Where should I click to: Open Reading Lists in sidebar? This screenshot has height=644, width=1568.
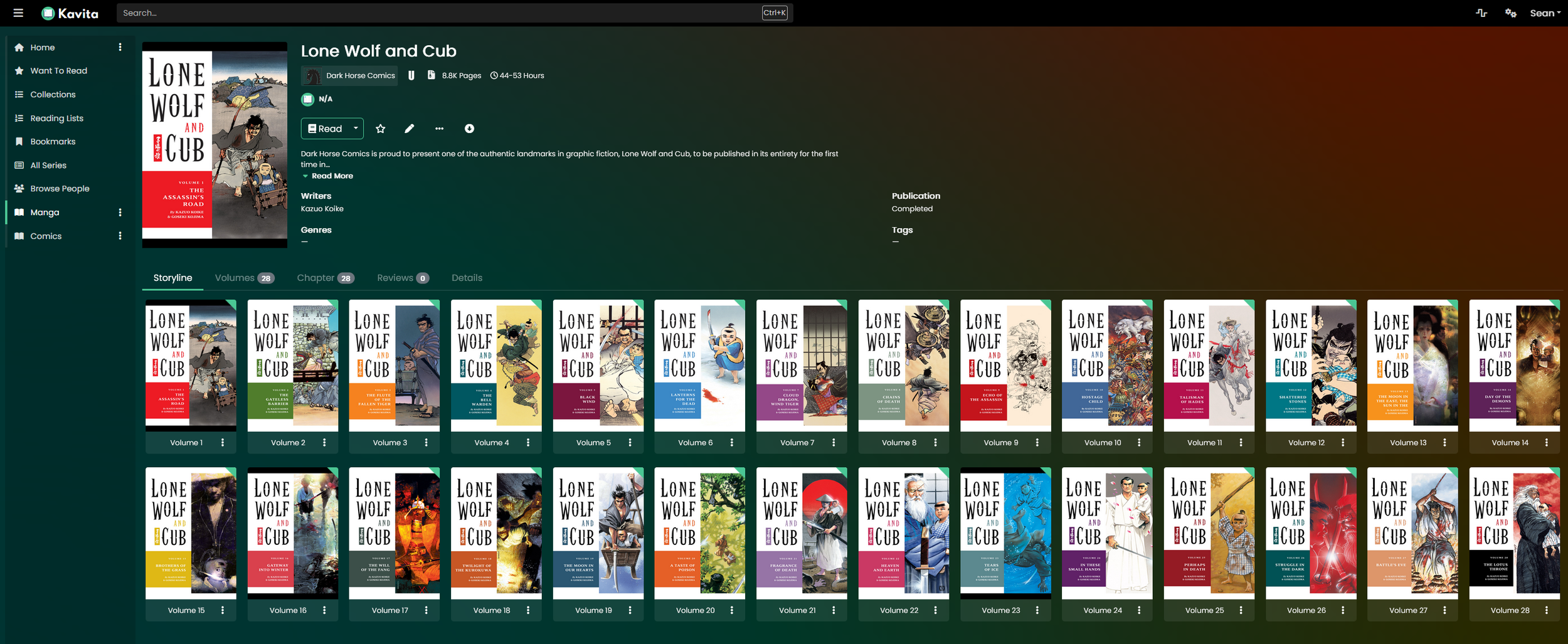pyautogui.click(x=56, y=119)
